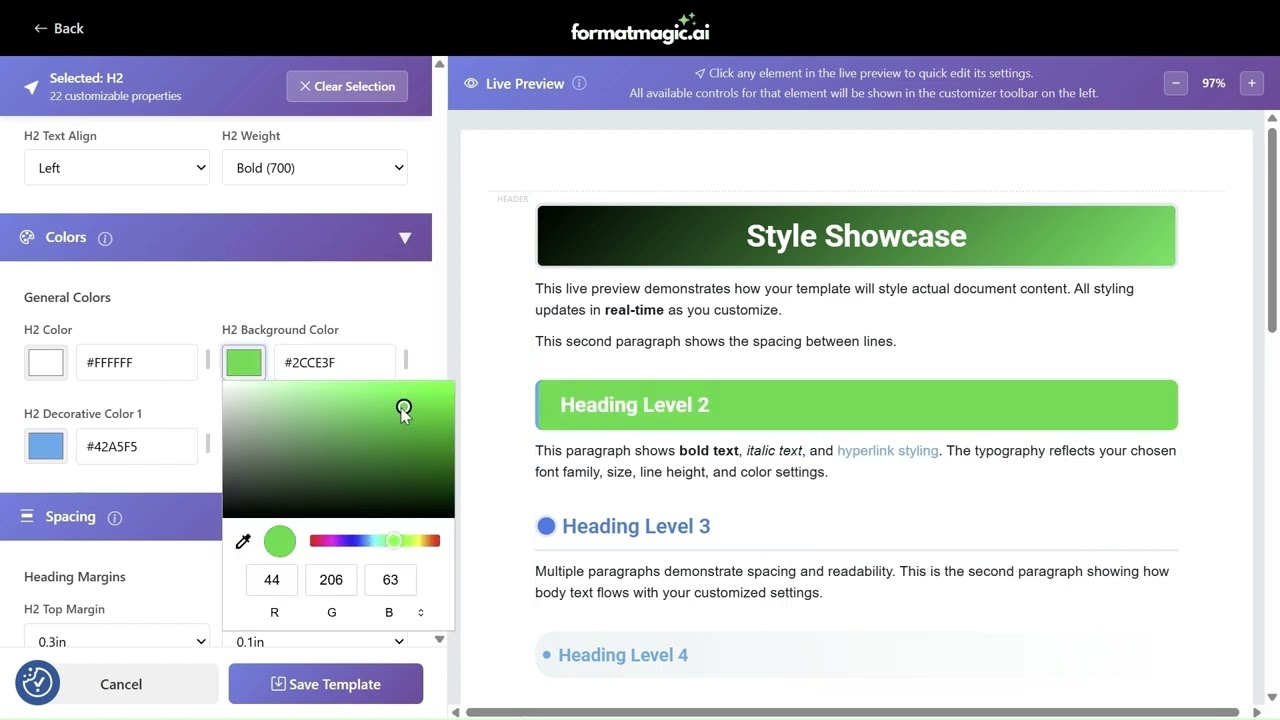Open the white H2 Color swatch
Screen dimensions: 1280x720
pos(45,362)
